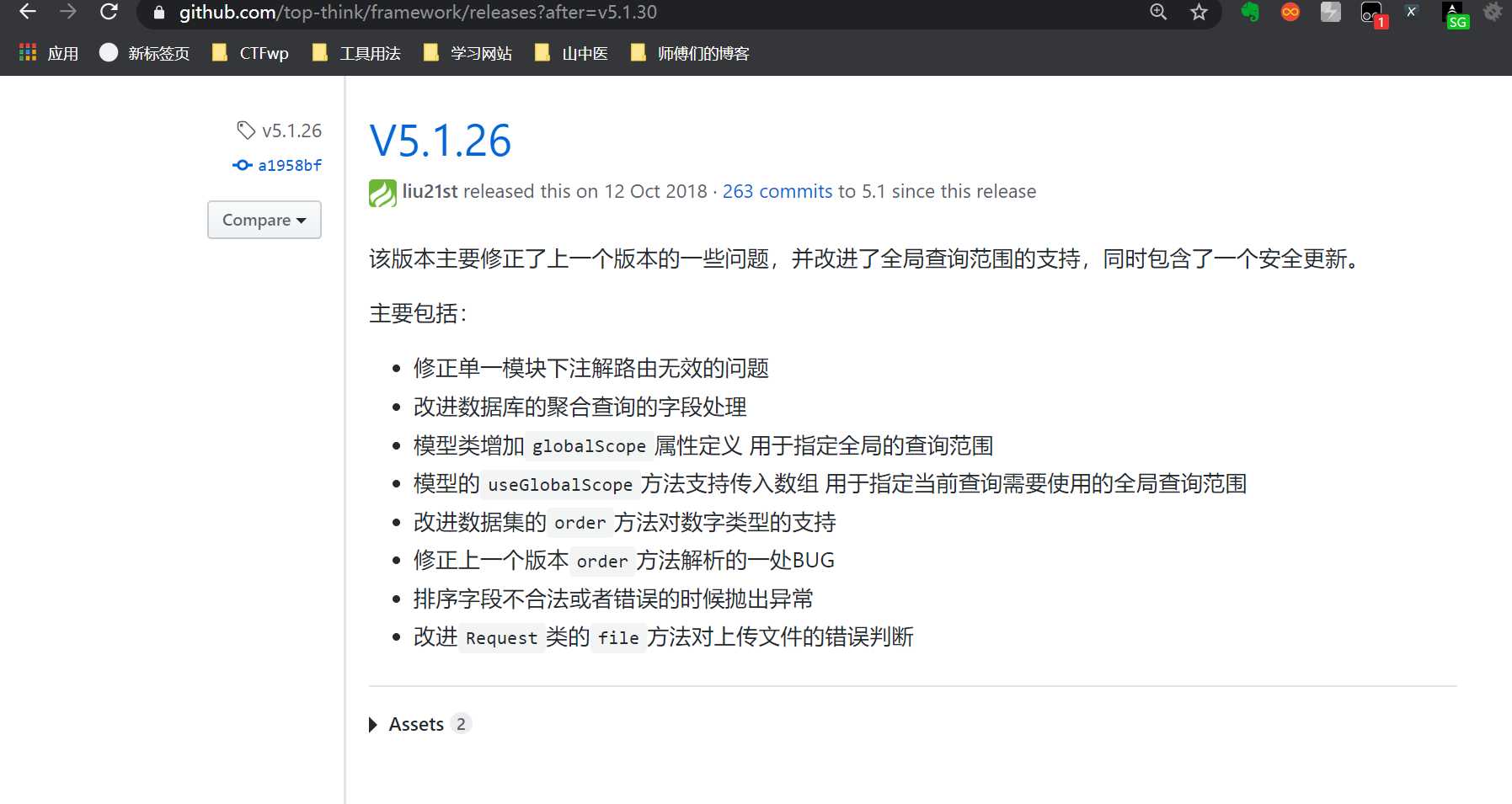This screenshot has width=1512, height=804.
Task: Click the text 修正单一模块下注解路由无效的问题
Action: coord(591,368)
